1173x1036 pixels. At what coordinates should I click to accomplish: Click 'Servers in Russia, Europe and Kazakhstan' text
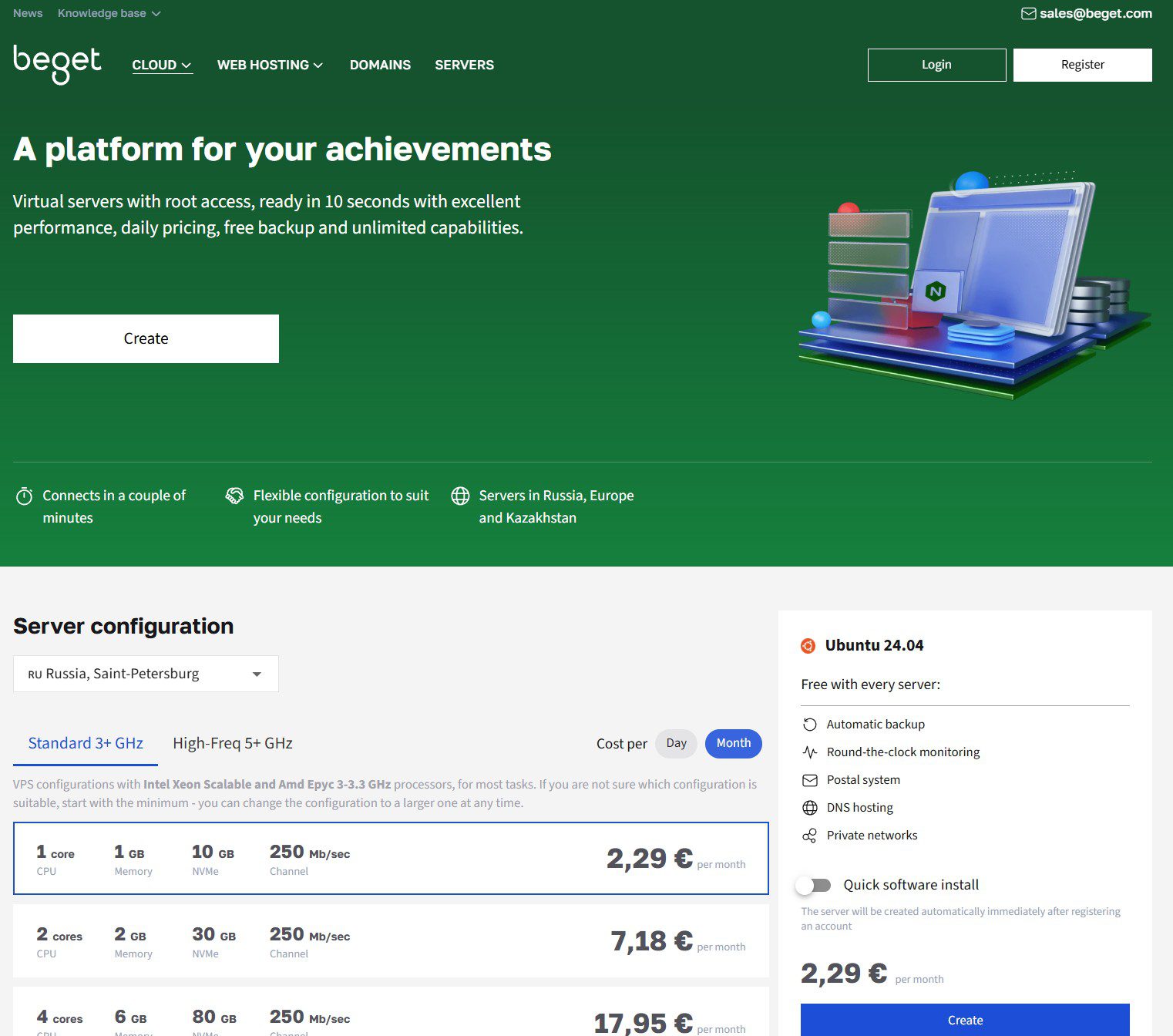556,506
